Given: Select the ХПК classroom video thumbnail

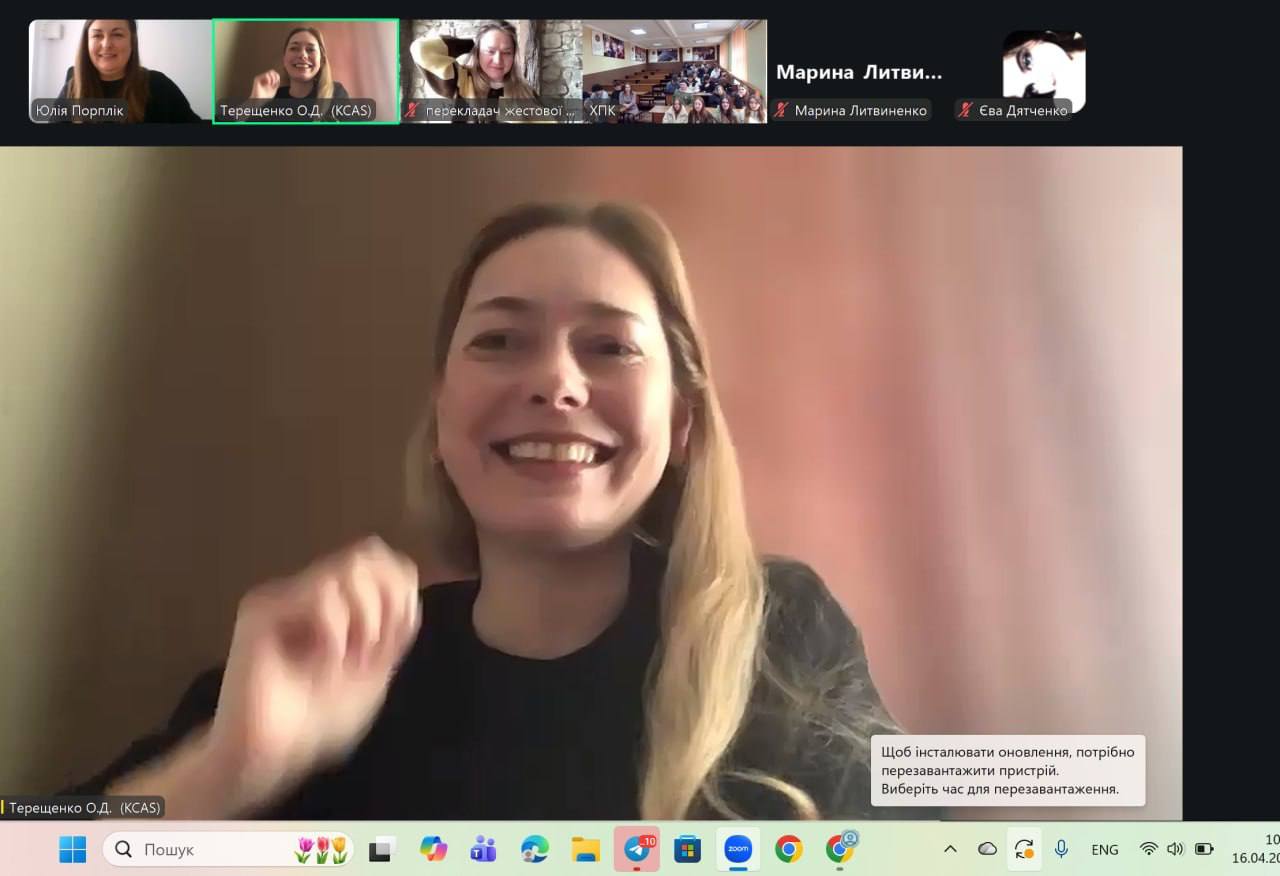Looking at the screenshot, I should click(x=674, y=70).
